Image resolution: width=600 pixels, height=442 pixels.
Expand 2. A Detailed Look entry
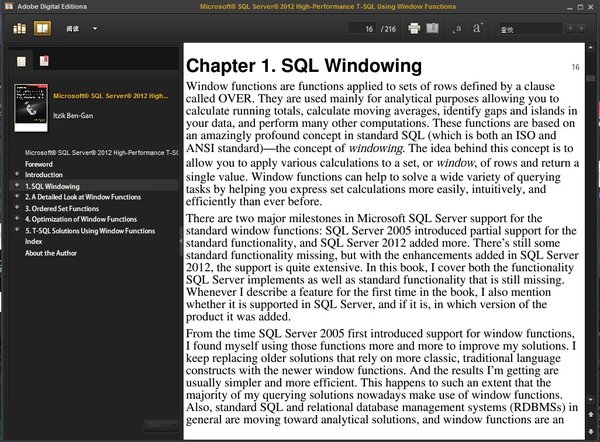tap(17, 196)
